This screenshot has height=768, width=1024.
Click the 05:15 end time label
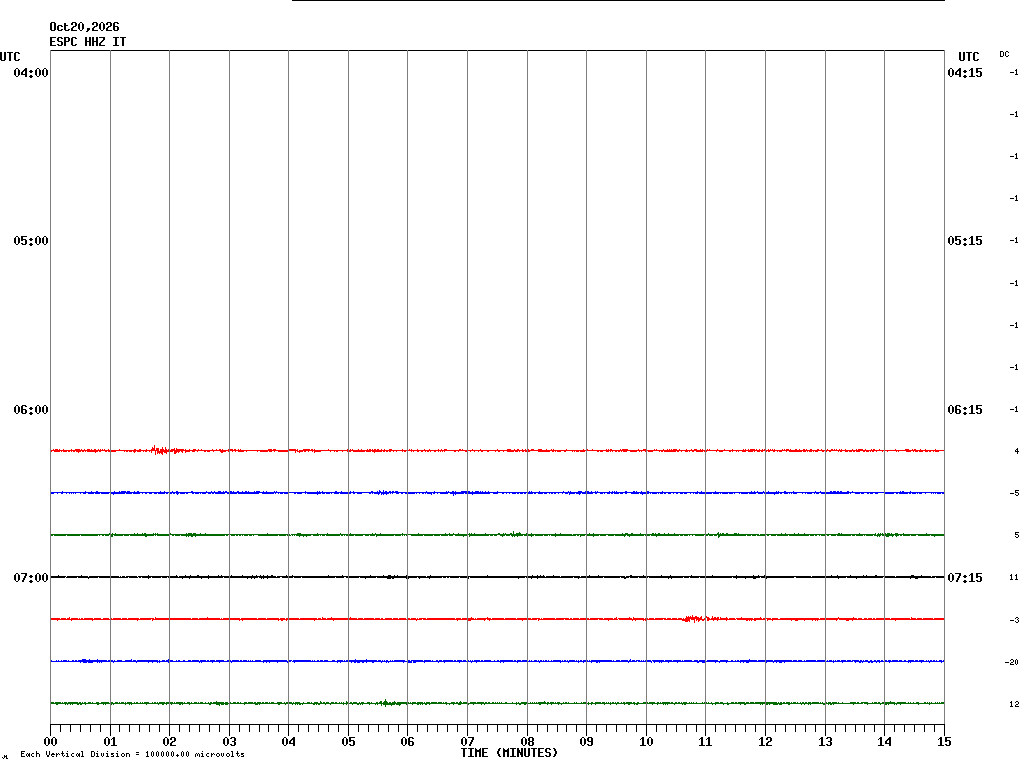(x=965, y=241)
